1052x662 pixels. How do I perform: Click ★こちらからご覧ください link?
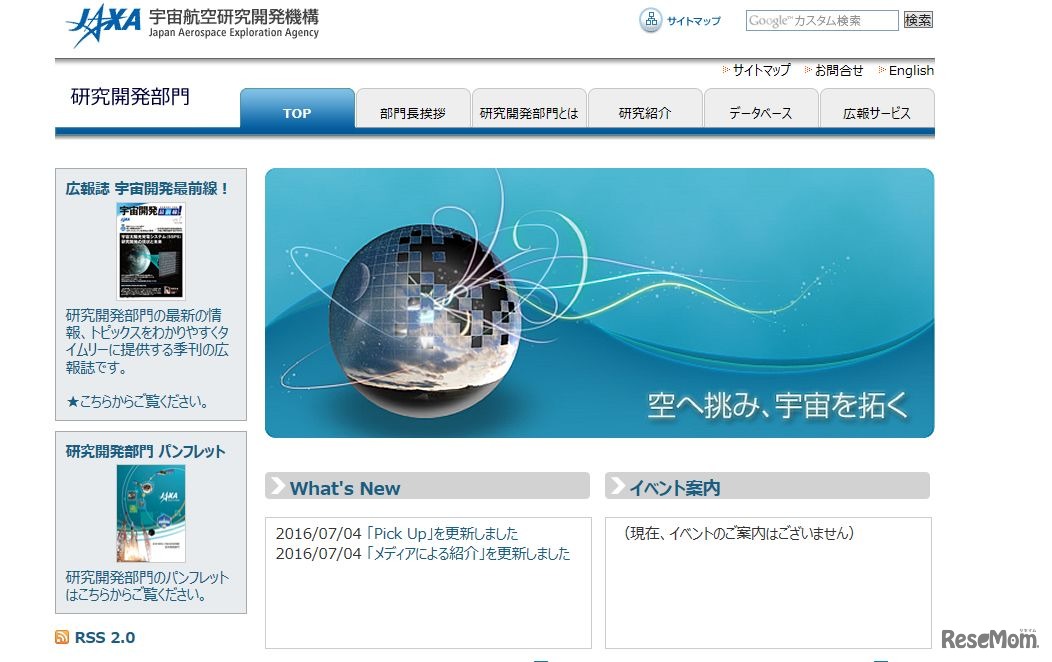click(x=138, y=402)
